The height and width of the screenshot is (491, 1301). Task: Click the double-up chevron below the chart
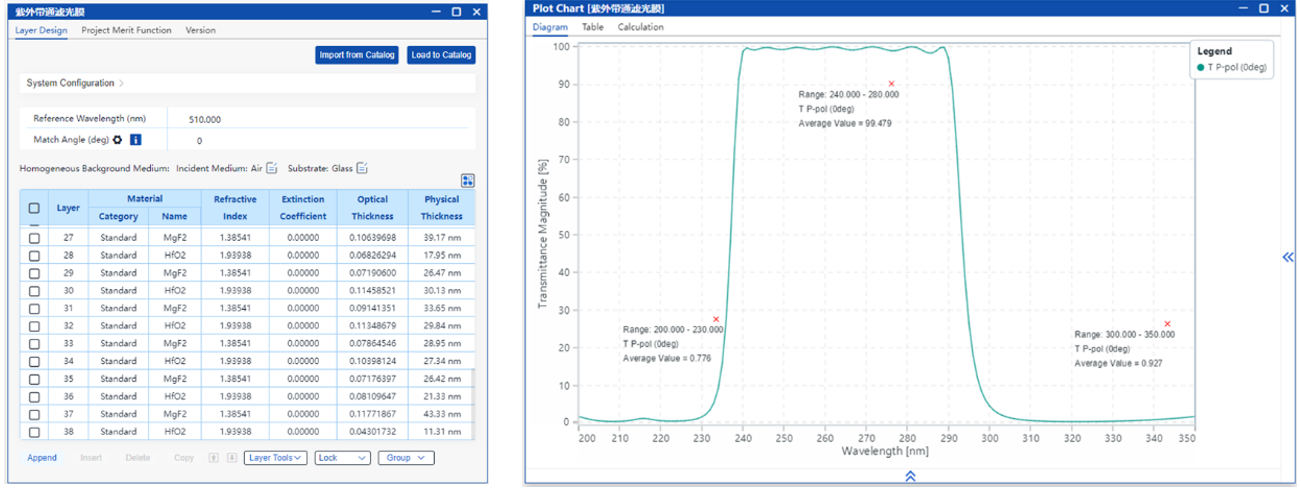(910, 476)
